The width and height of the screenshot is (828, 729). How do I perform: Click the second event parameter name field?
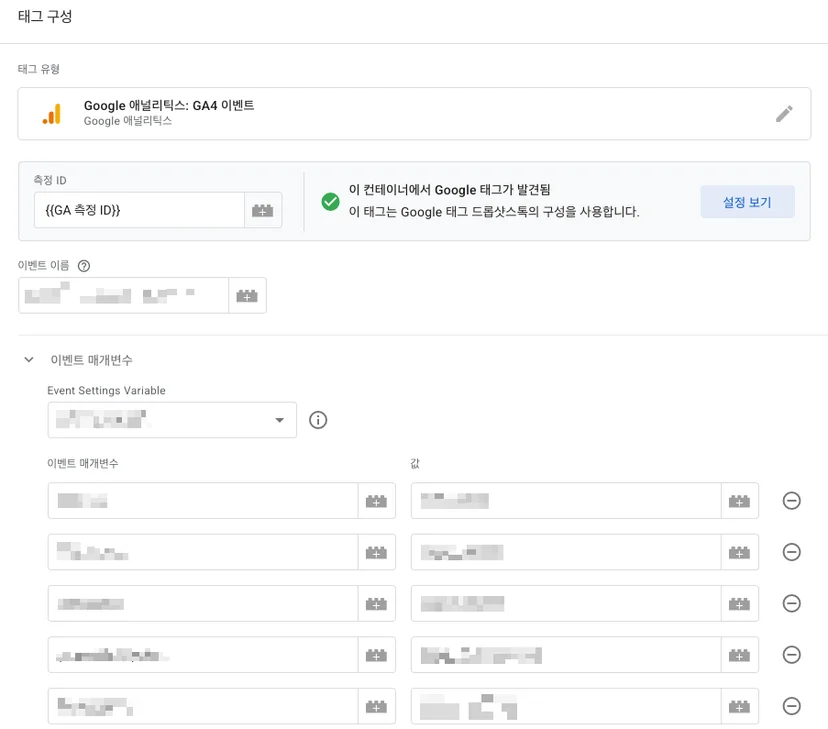203,552
